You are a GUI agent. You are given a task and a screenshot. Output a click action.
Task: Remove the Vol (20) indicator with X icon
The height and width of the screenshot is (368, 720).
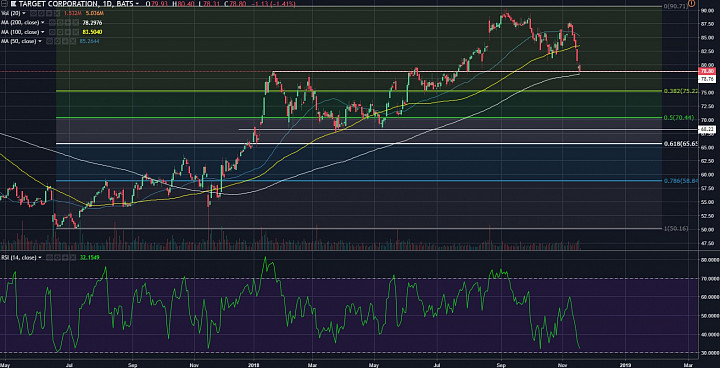click(57, 13)
